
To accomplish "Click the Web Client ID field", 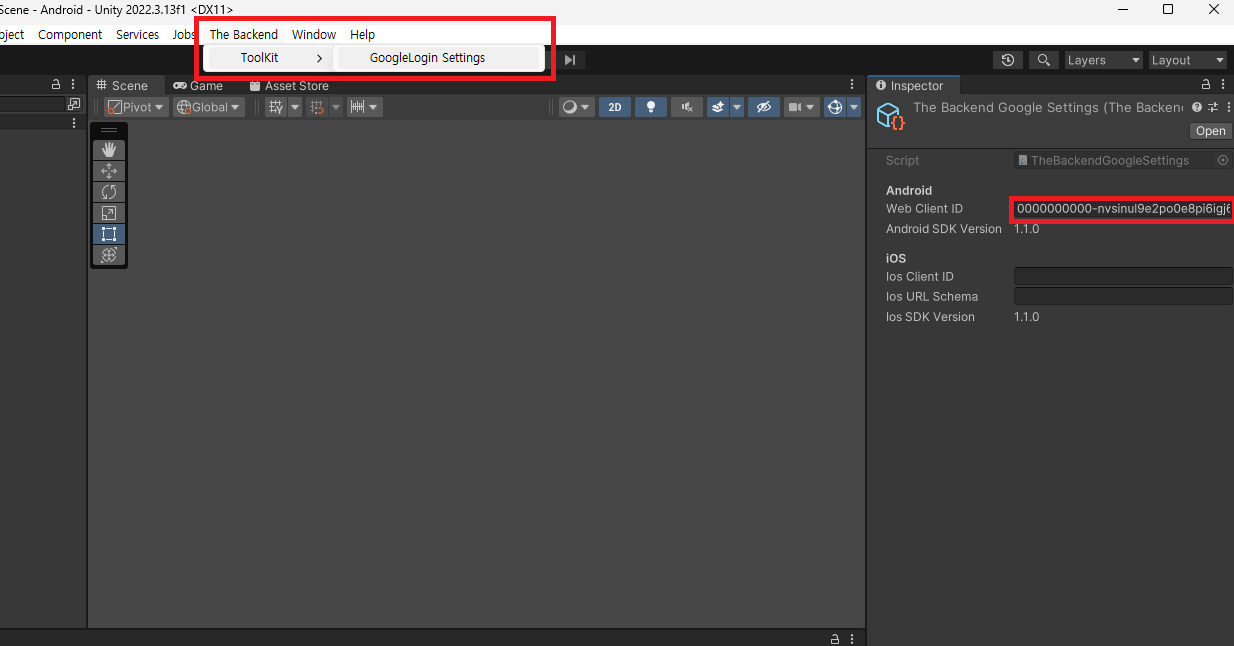I will (1123, 209).
